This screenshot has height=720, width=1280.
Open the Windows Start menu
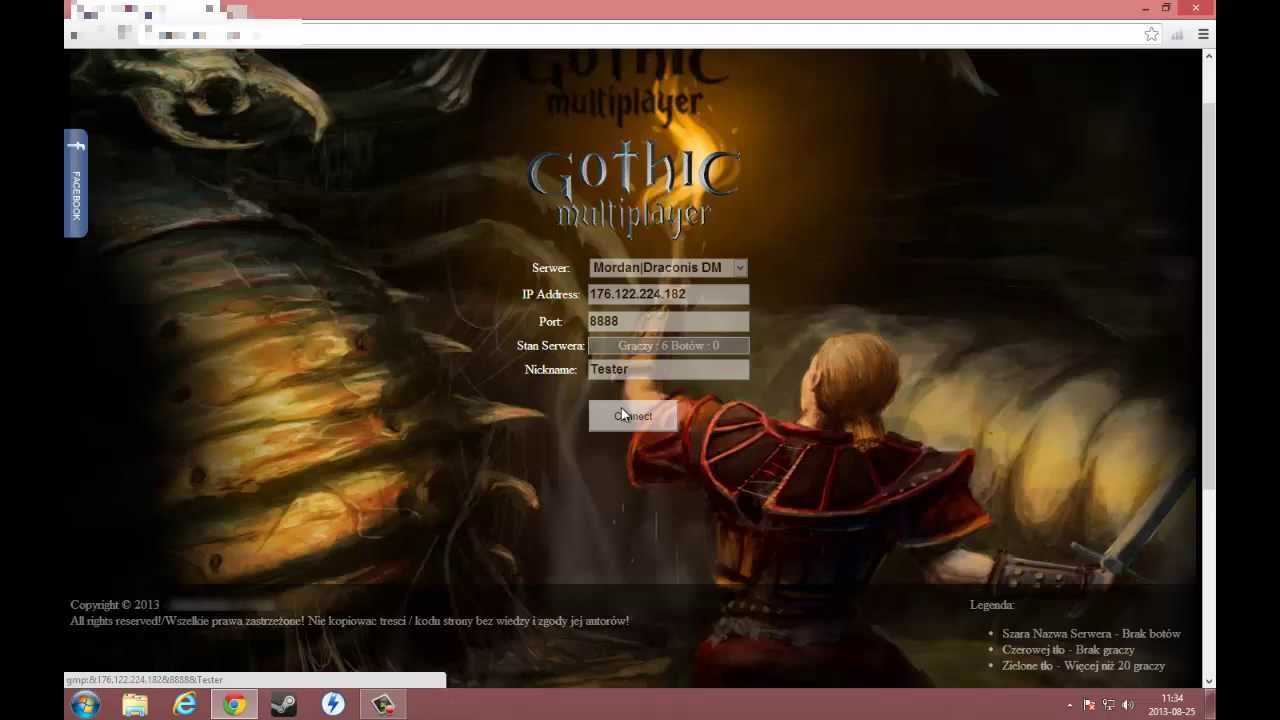click(85, 705)
